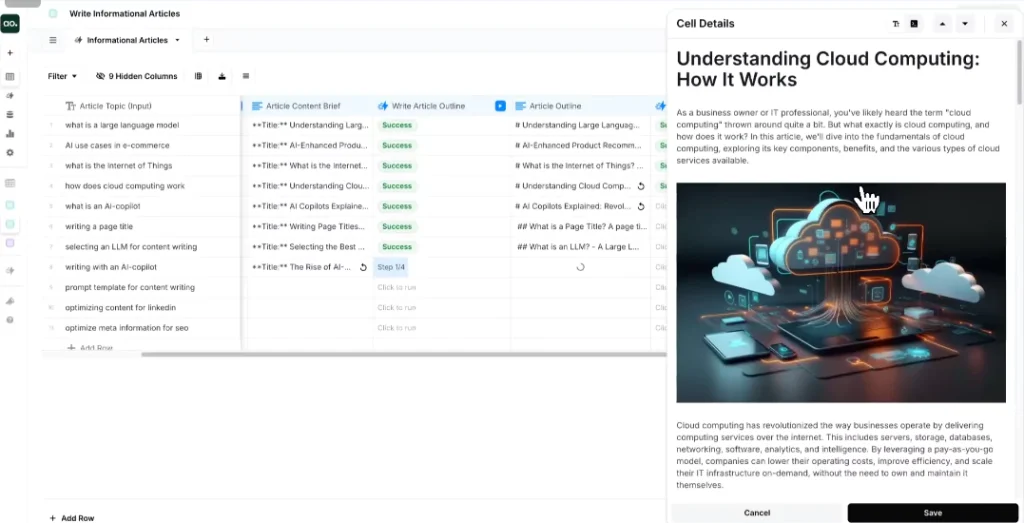Open the Informational Articles tab dropdown arrow
Screen dimensions: 1024x523
177,40
